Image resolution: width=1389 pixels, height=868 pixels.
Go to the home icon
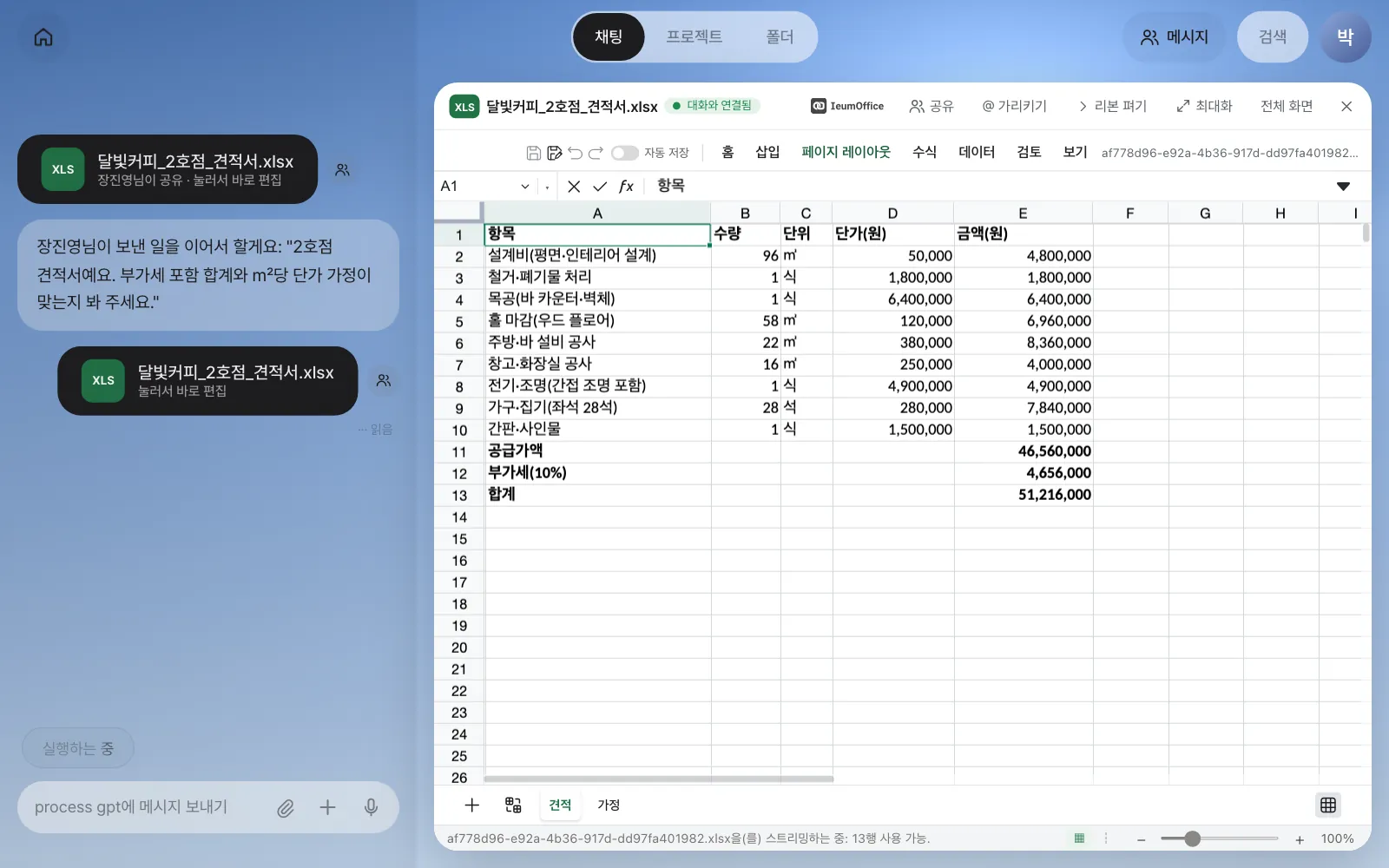[x=43, y=37]
